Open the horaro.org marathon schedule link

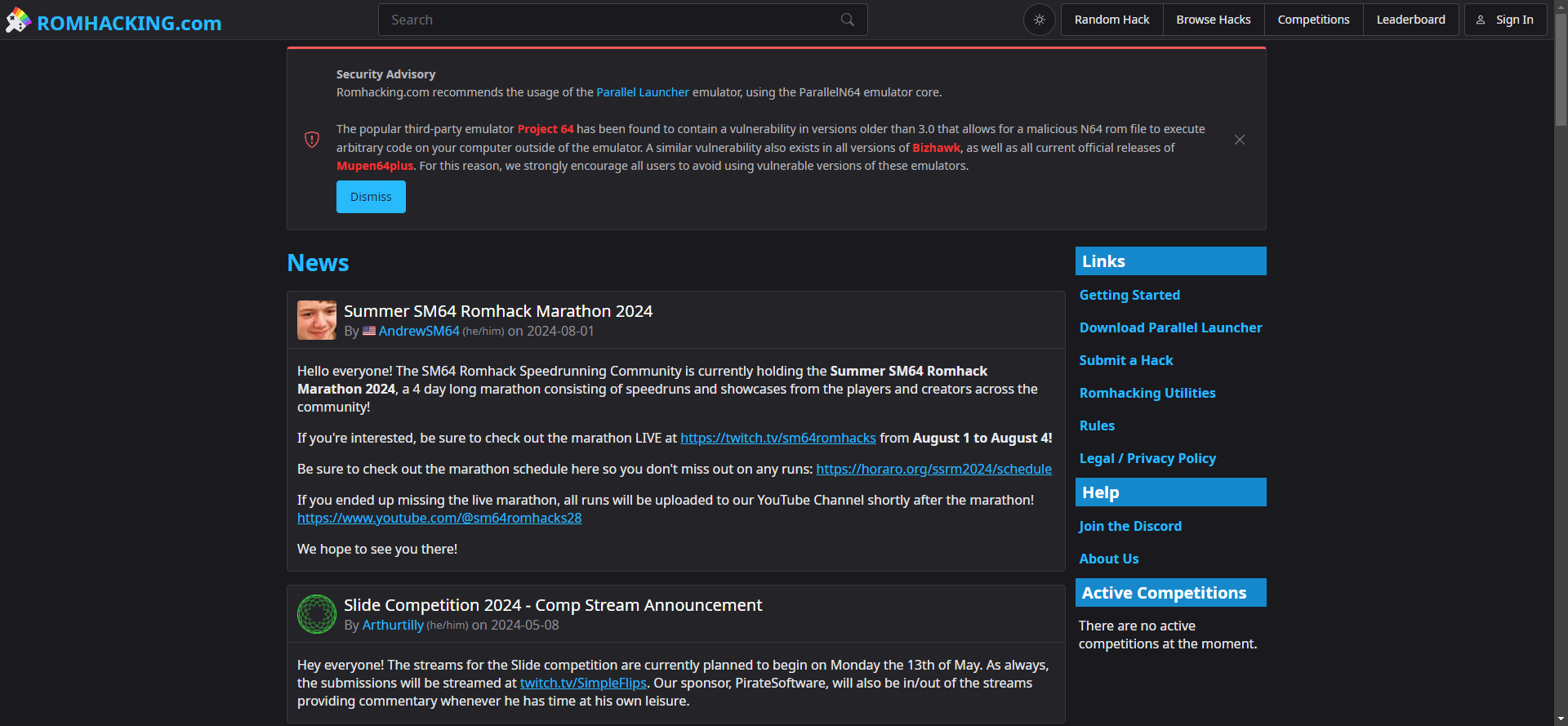[x=933, y=469]
